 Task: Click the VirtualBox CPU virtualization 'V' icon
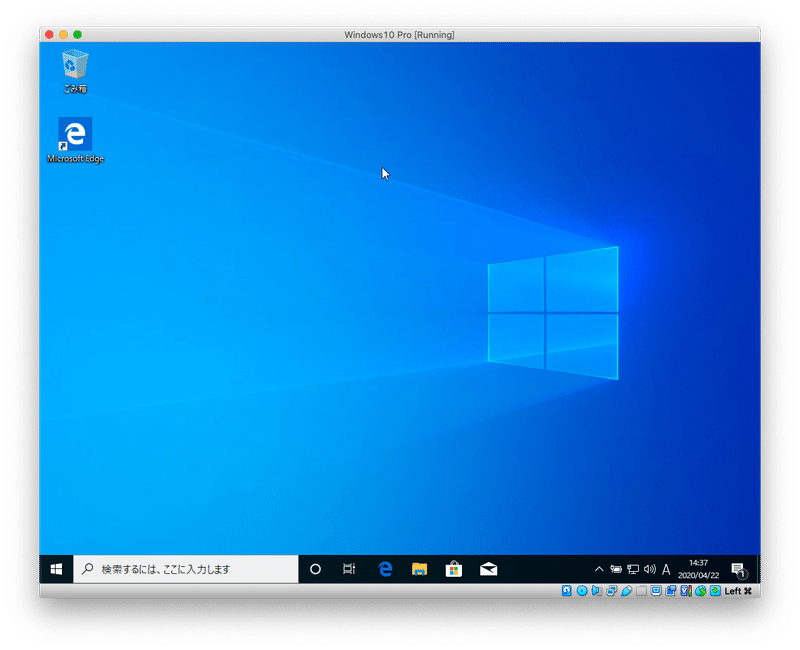[686, 590]
